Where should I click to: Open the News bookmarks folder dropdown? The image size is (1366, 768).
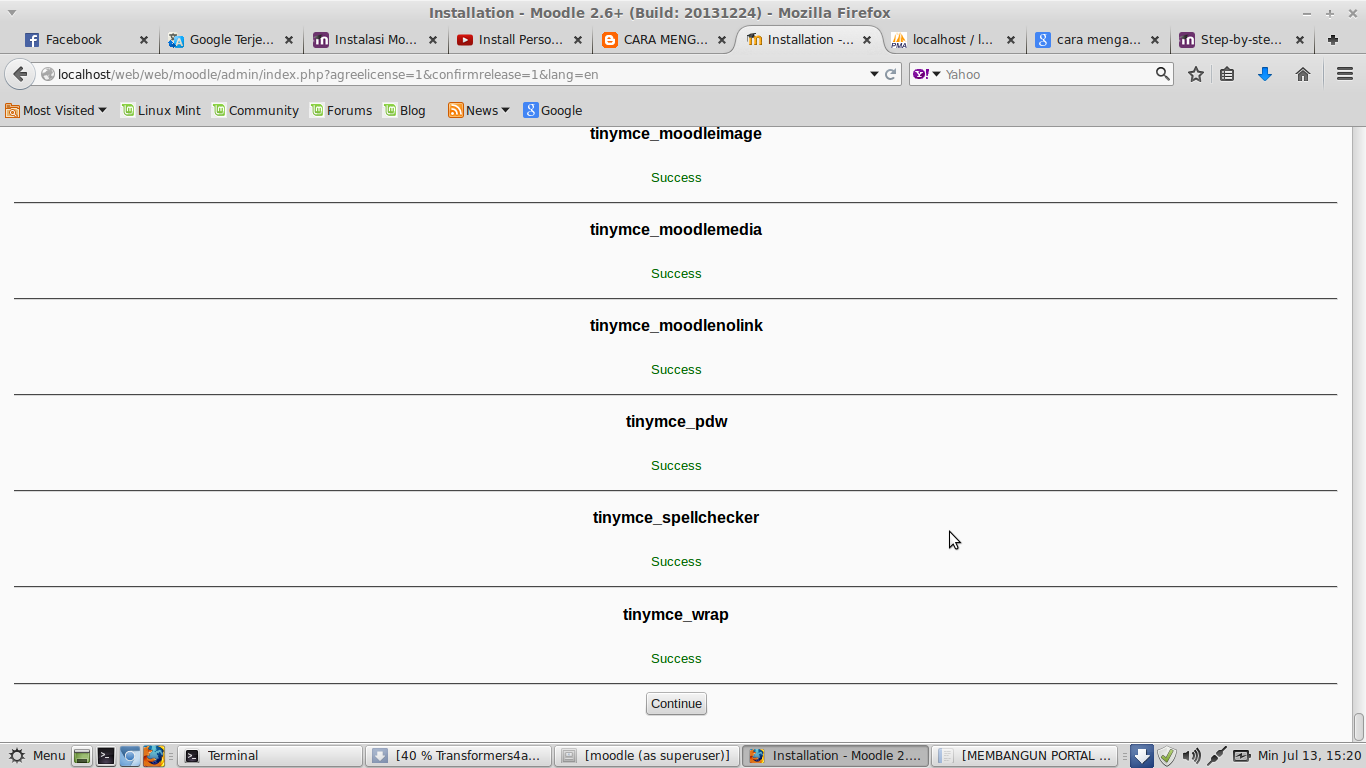coord(479,110)
